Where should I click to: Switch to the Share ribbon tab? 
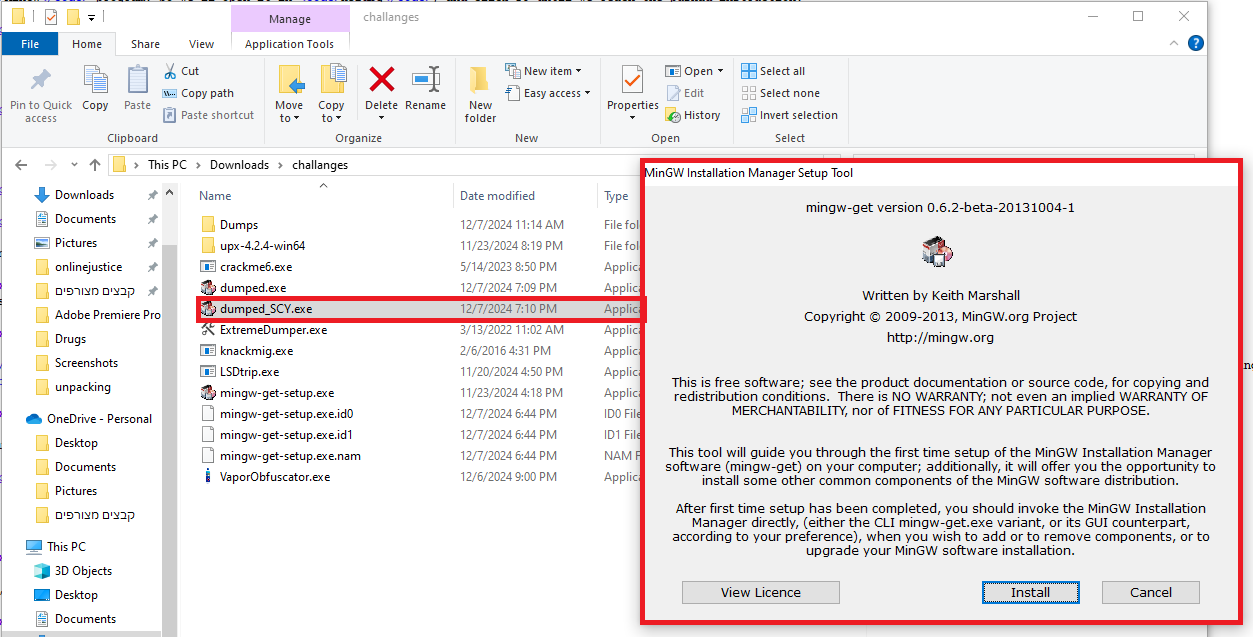click(x=145, y=44)
